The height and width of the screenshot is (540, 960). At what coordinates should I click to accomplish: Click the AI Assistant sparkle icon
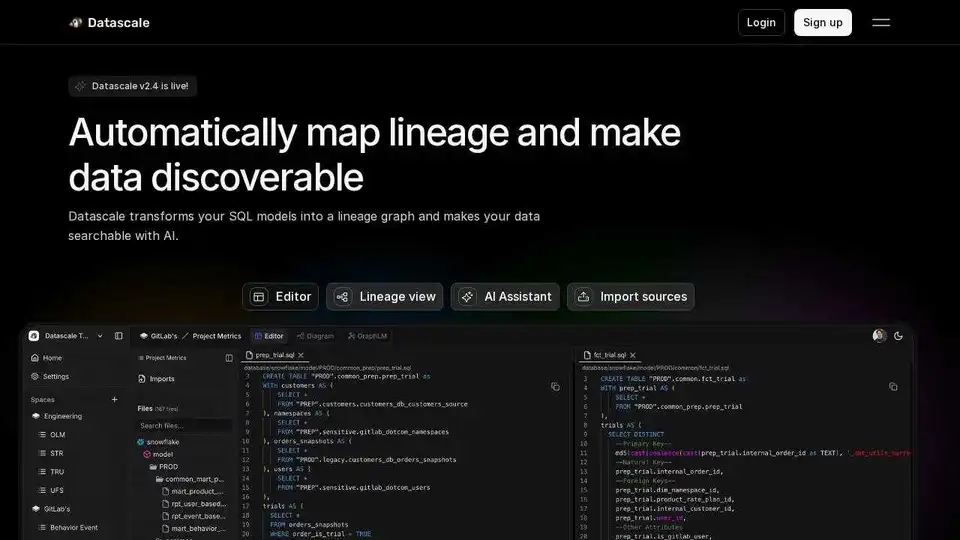tap(467, 297)
